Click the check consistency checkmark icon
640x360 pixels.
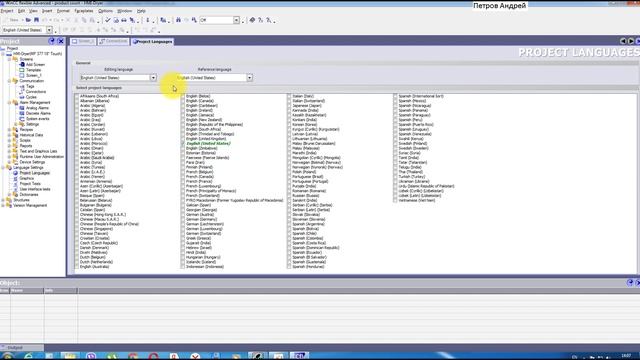tap(108, 20)
